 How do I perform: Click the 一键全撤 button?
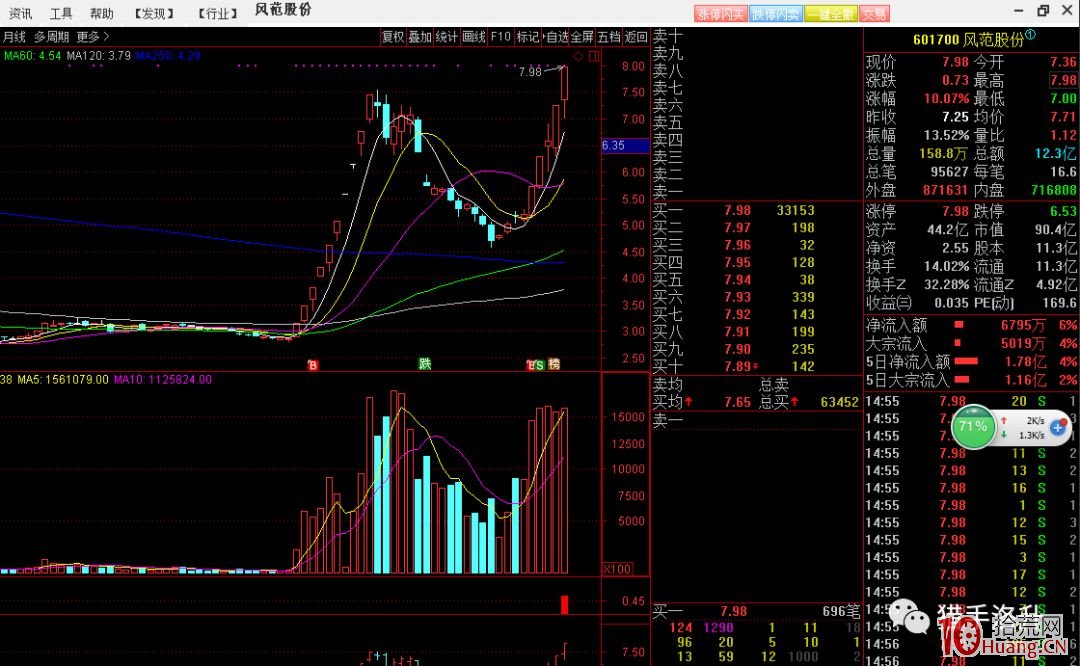[x=830, y=13]
